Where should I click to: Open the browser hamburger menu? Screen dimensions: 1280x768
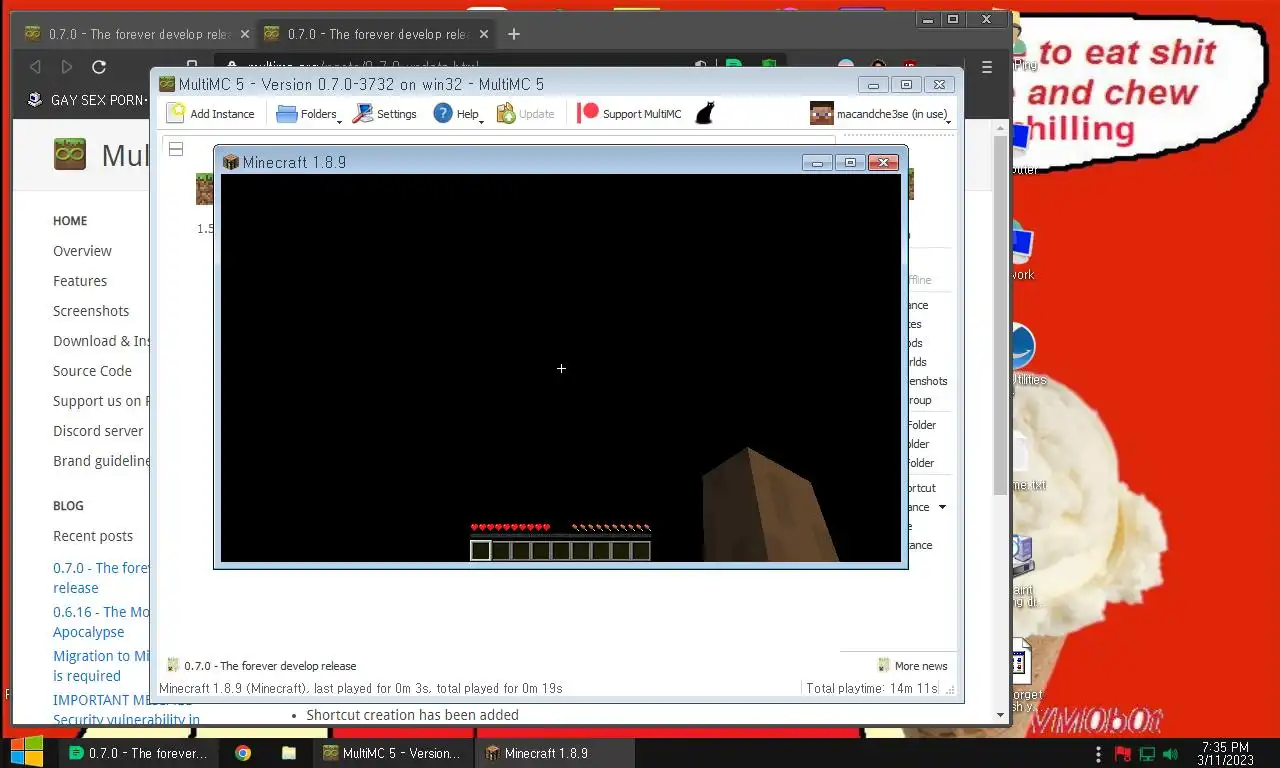click(x=987, y=67)
